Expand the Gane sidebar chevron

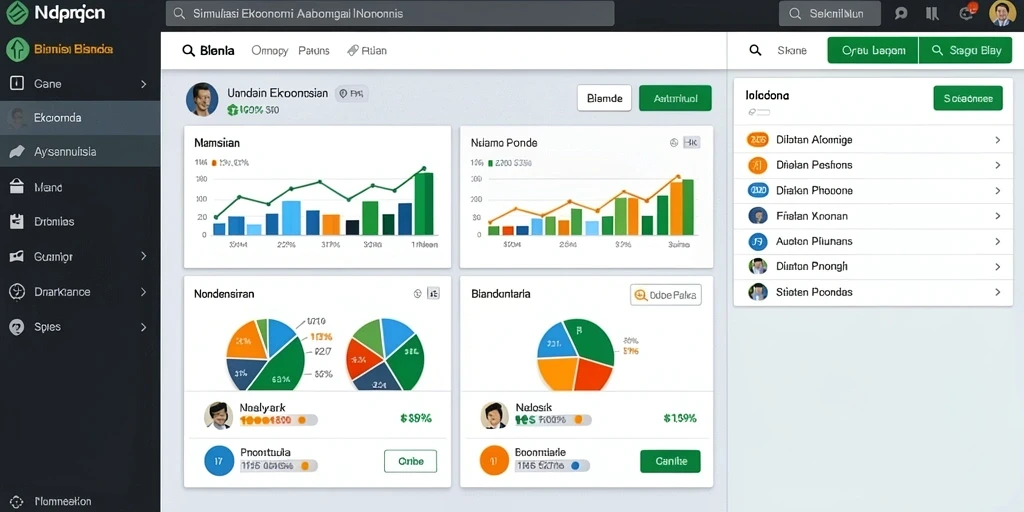(x=144, y=84)
